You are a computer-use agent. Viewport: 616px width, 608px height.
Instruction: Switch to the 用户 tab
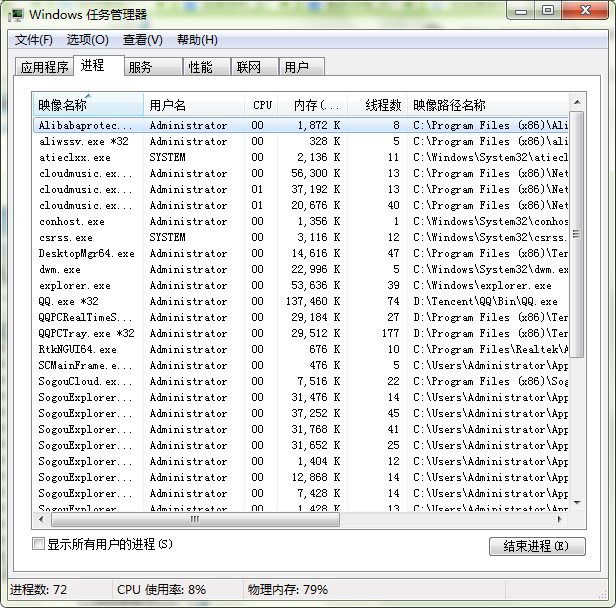coord(297,67)
